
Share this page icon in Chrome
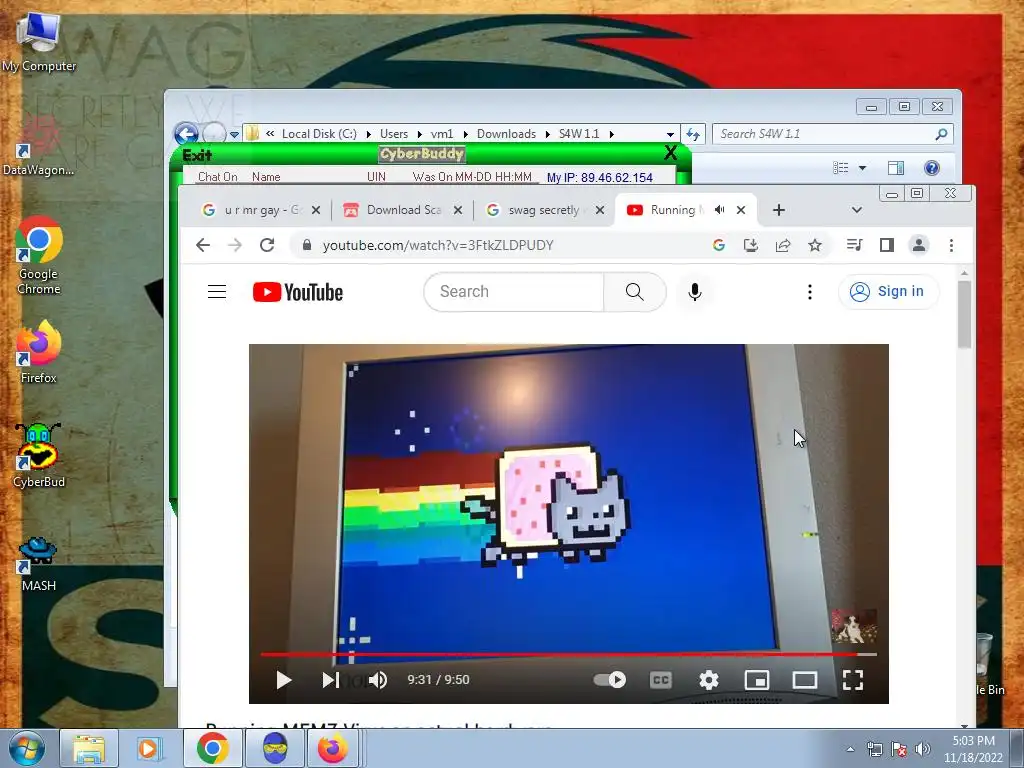[783, 245]
